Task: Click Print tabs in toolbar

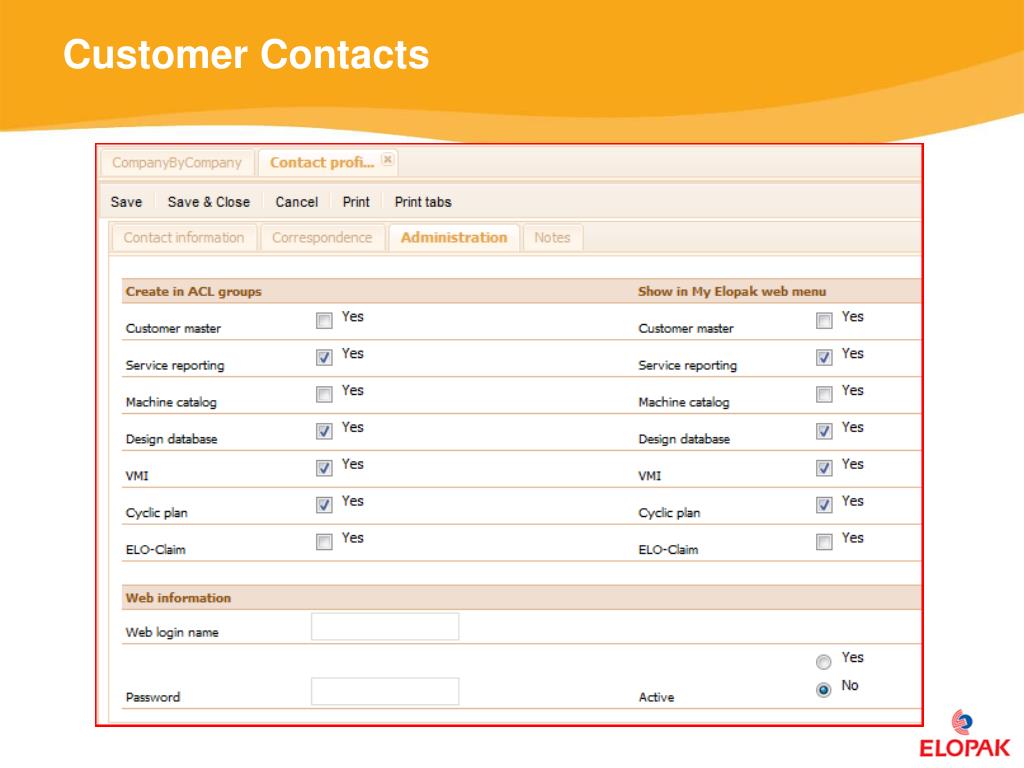Action: click(x=423, y=202)
